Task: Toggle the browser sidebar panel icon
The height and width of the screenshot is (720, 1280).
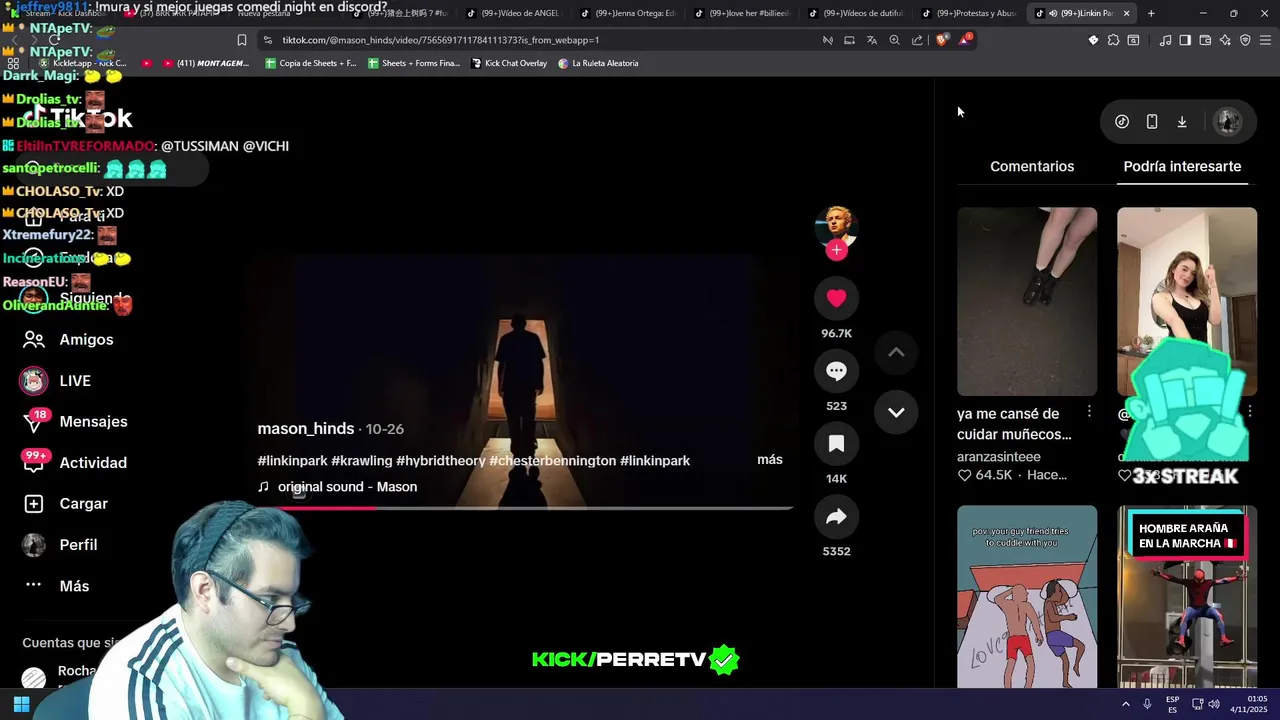Action: click(x=1185, y=40)
